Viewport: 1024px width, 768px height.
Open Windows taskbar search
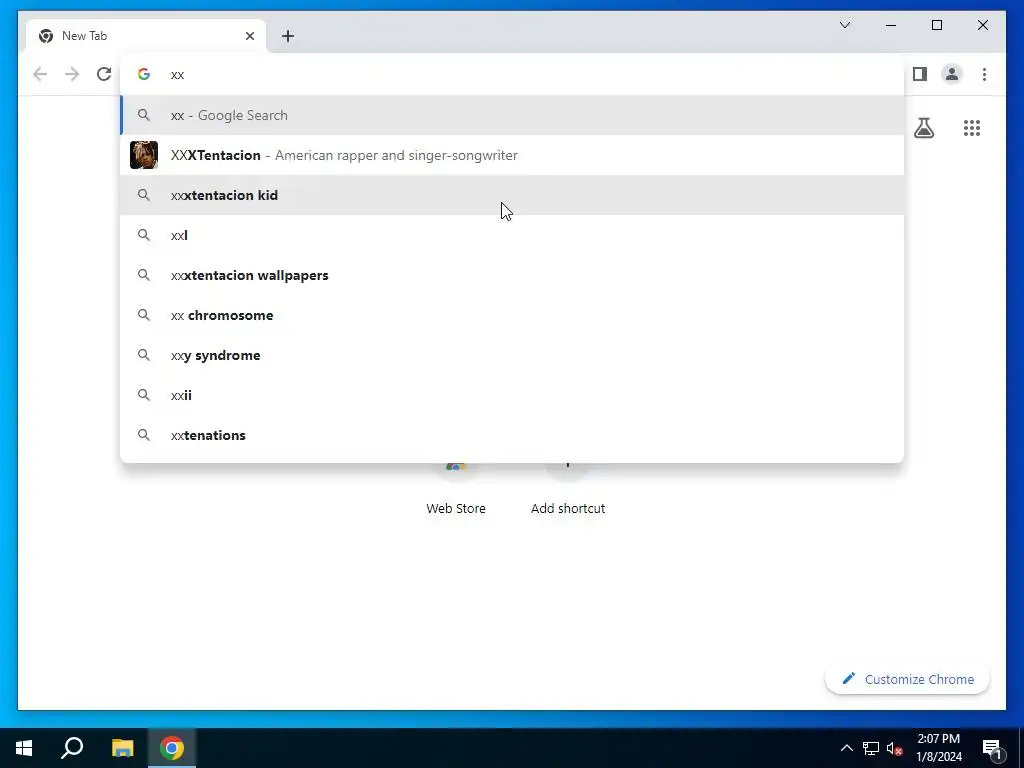click(72, 748)
